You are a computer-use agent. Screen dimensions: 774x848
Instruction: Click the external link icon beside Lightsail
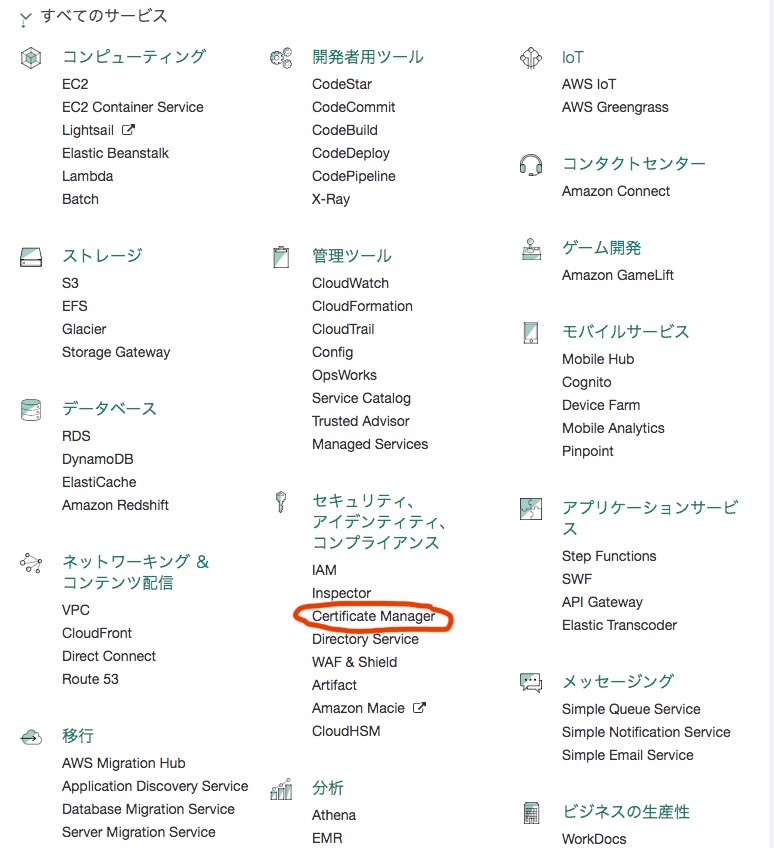pyautogui.click(x=130, y=129)
